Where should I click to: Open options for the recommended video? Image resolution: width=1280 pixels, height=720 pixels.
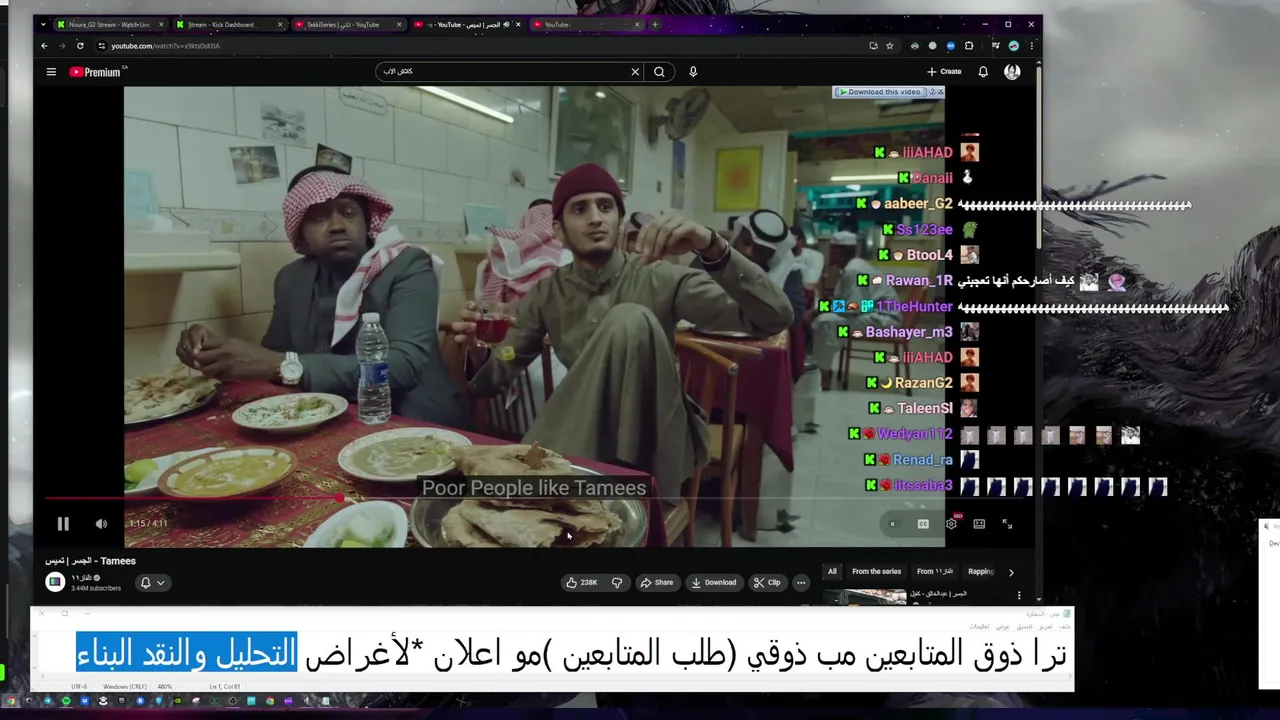click(1019, 596)
